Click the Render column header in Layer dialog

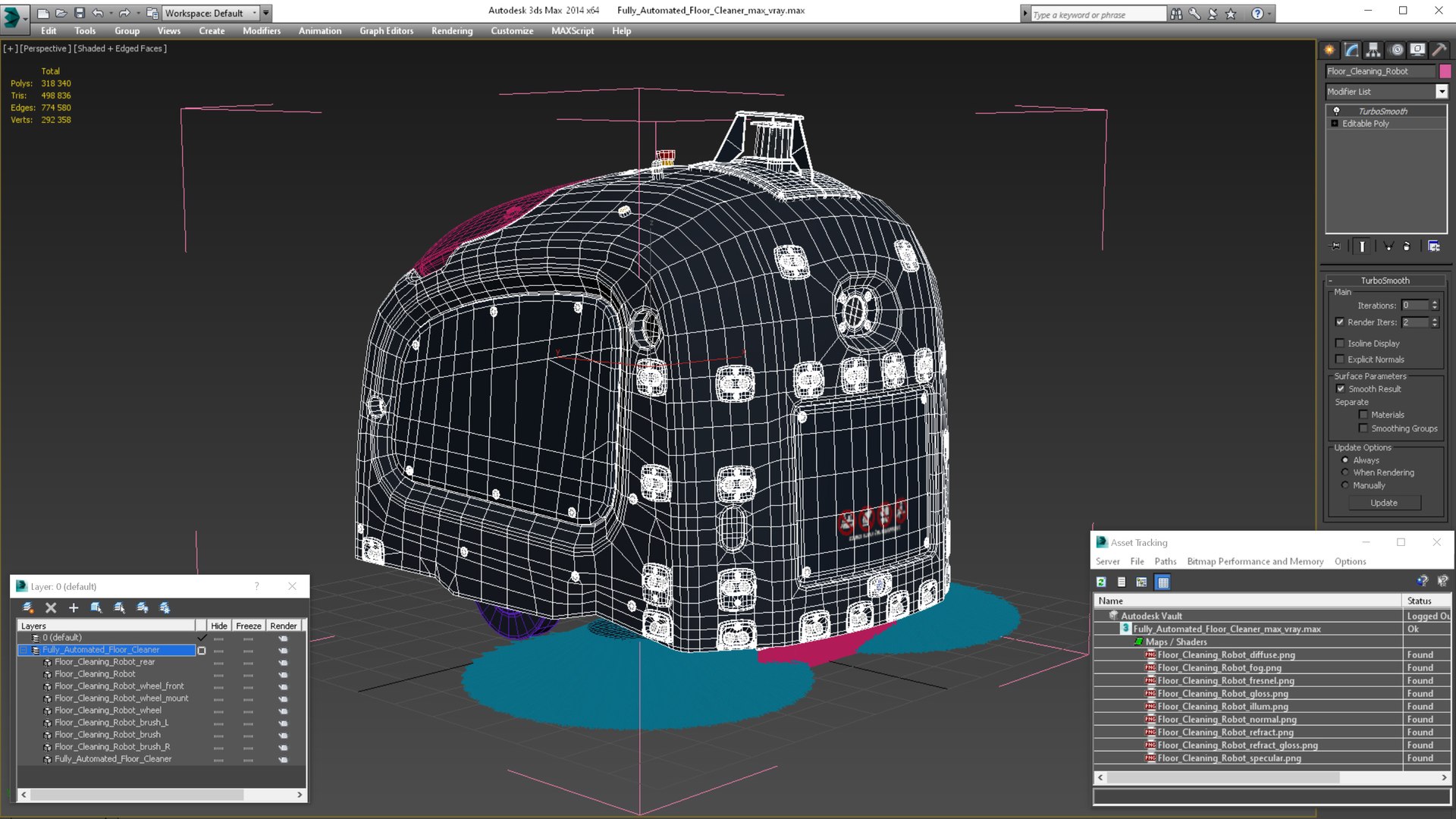pyautogui.click(x=284, y=626)
